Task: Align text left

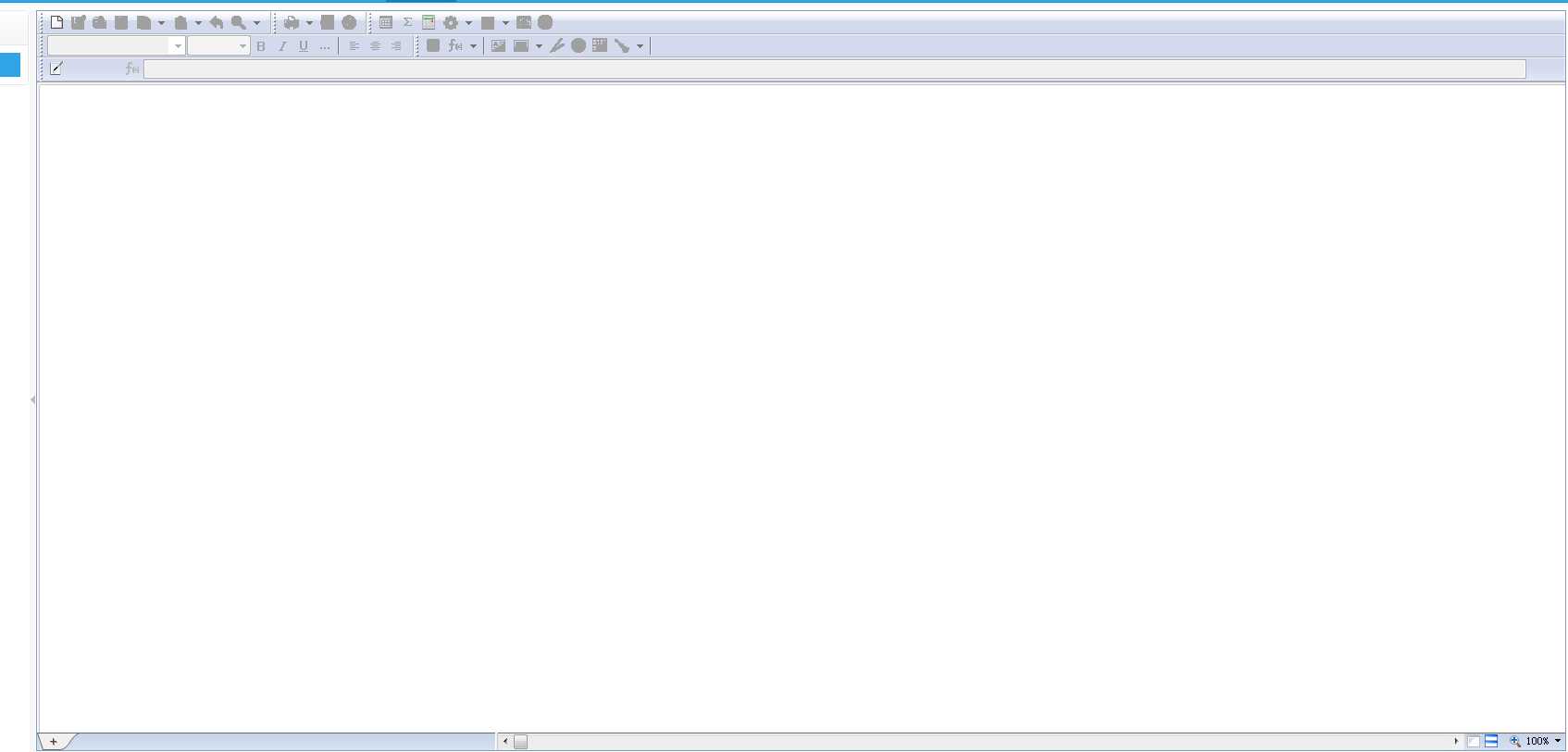Action: [x=354, y=46]
